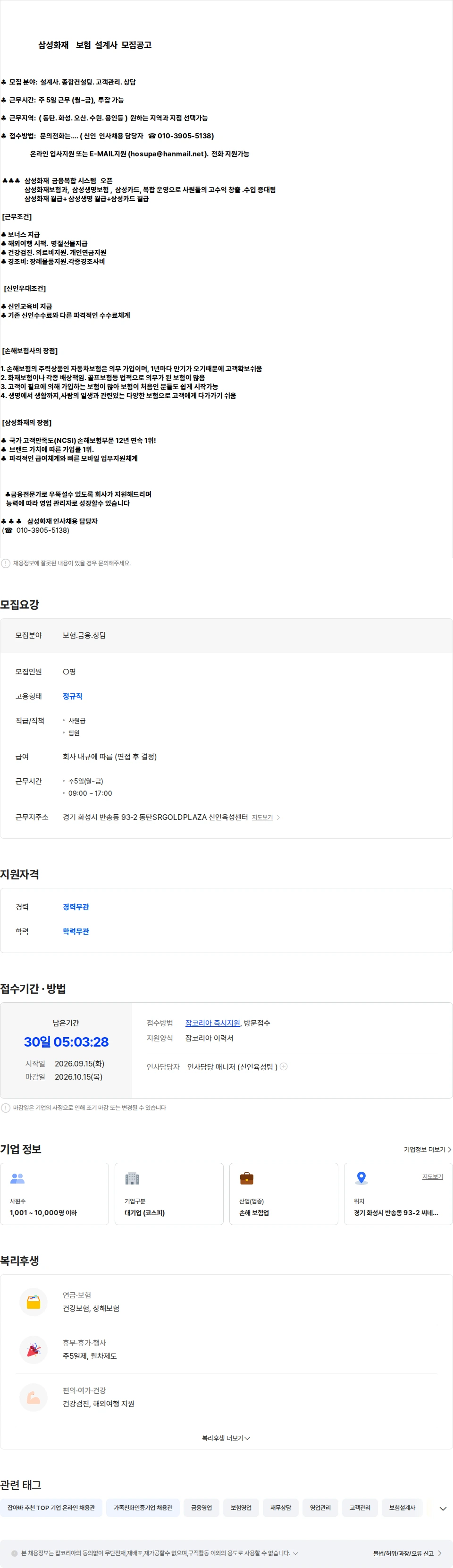
Task: Click the 위치 address 경기 화성시 반송동 93-2 씨네
Action: pyautogui.click(x=396, y=1212)
